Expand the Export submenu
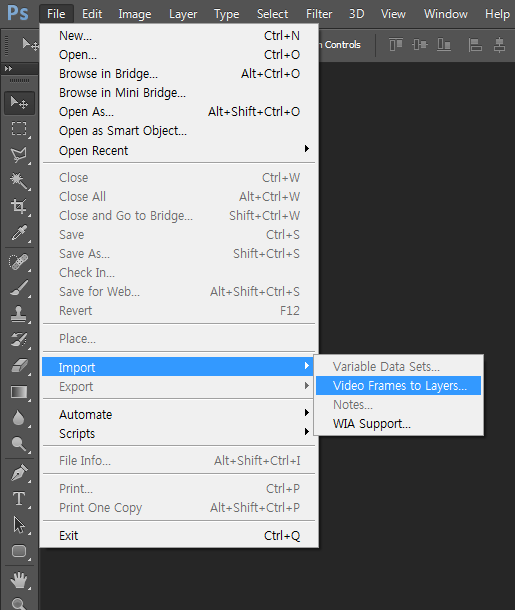This screenshot has width=515, height=610. [x=179, y=387]
